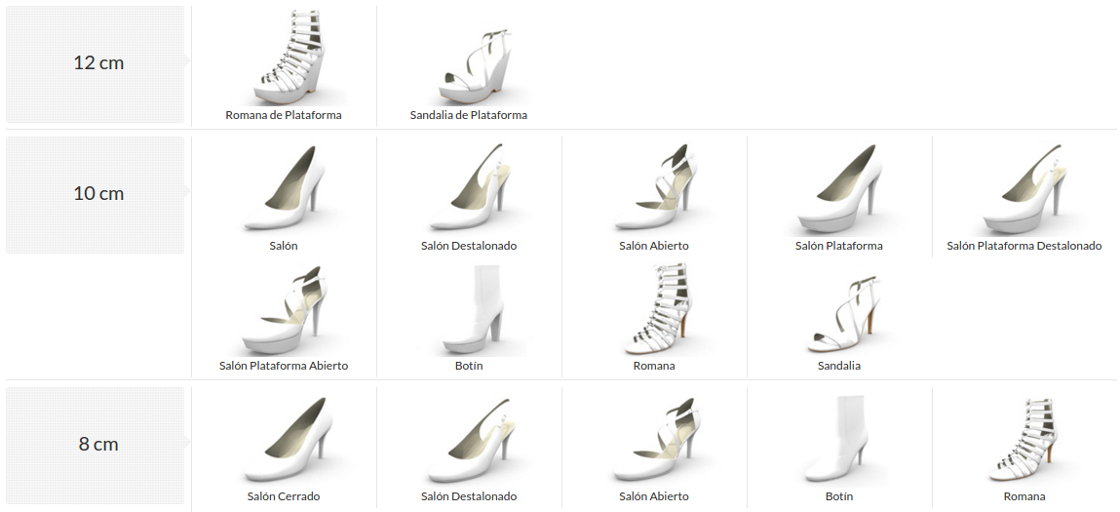Click the 'Salón Plataforma Abierto' caption
This screenshot has height=512, width=1120.
tap(284, 366)
